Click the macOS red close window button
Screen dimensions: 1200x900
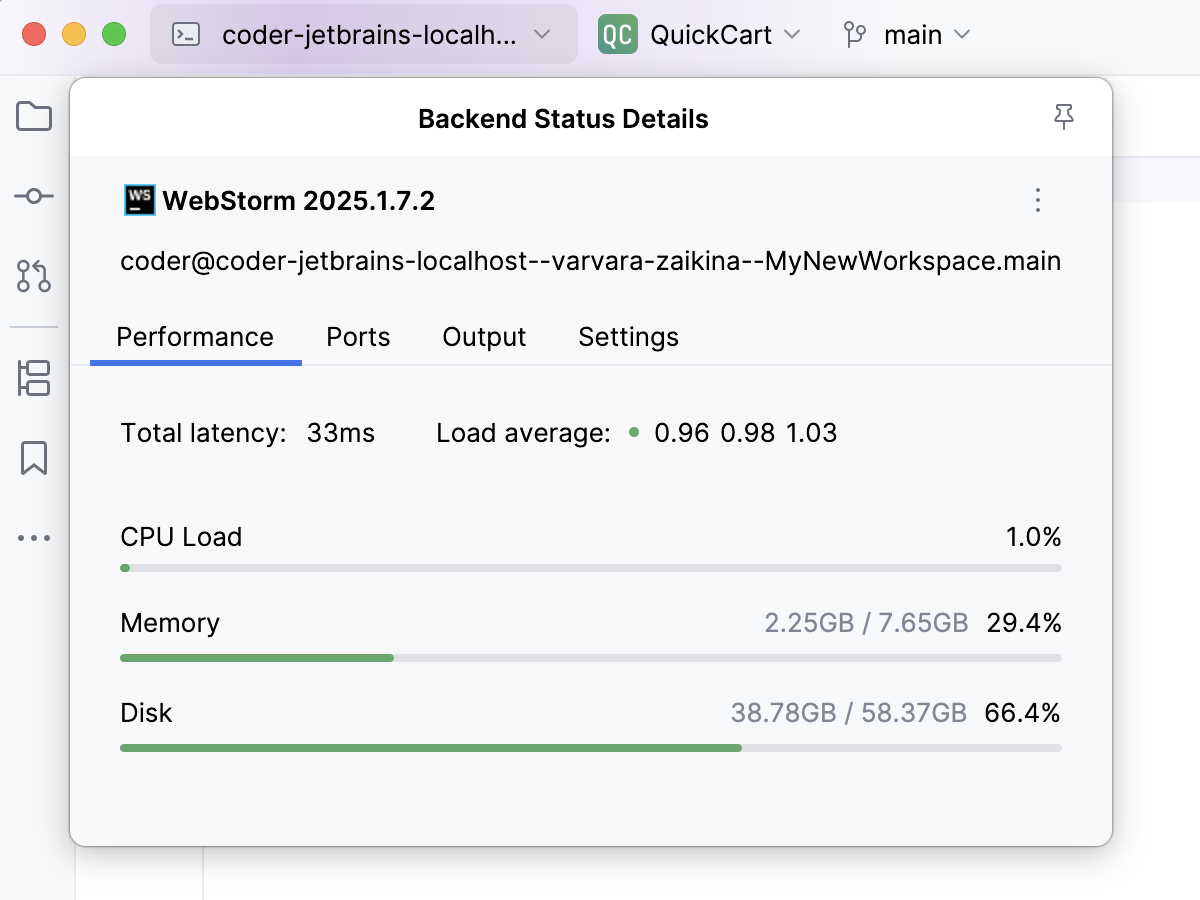pos(34,35)
